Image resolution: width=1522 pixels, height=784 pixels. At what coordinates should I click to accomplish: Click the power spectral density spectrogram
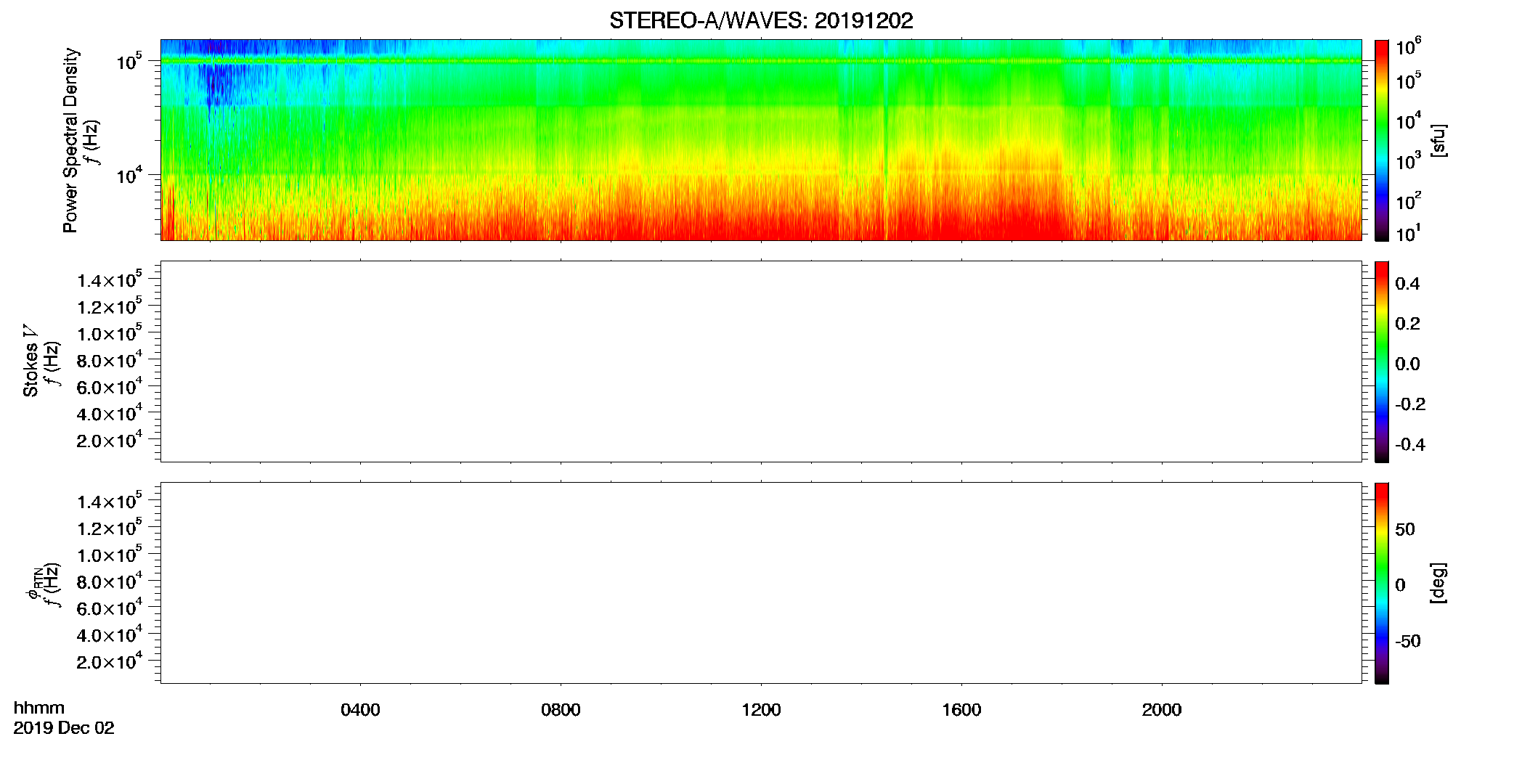761,140
